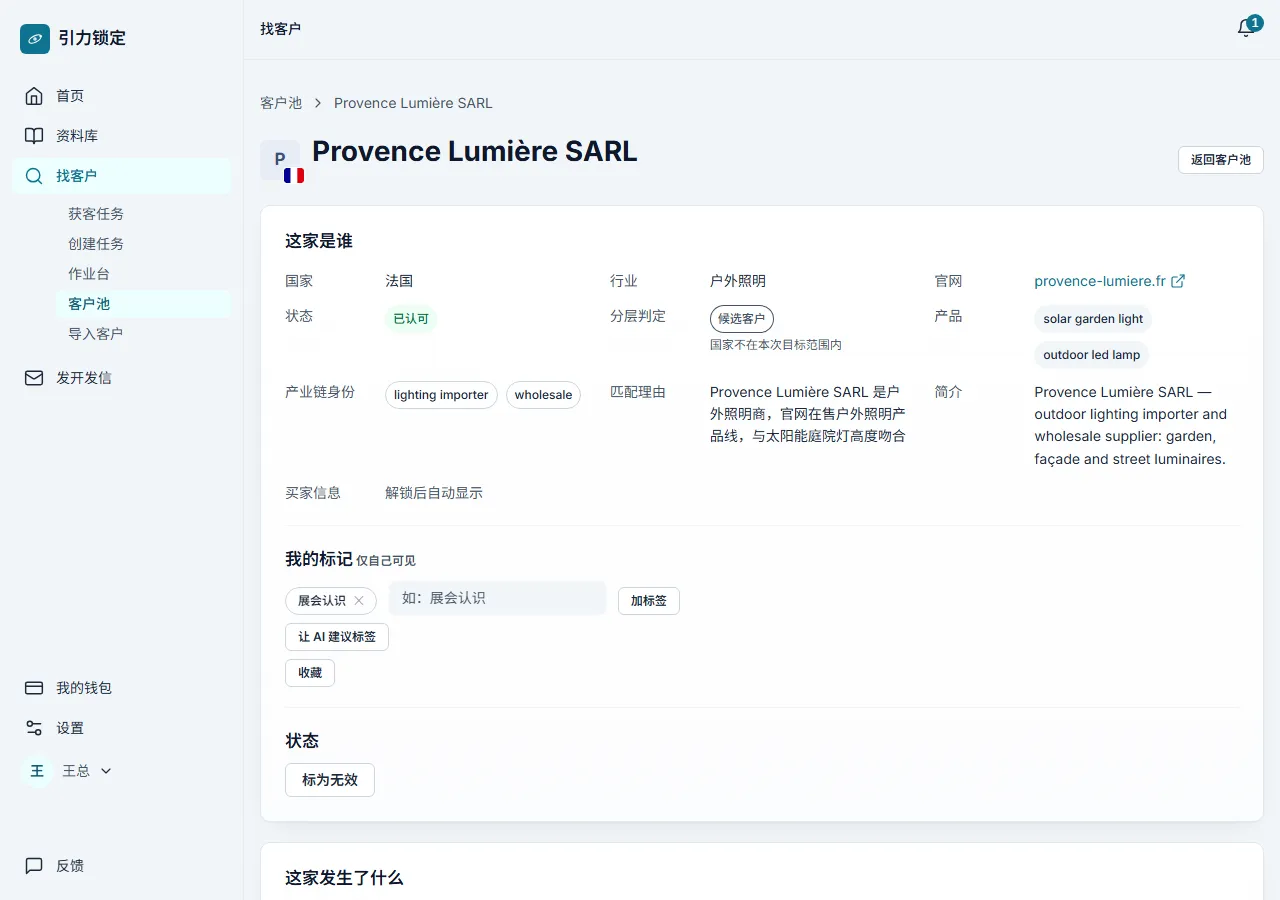
Task: Open 导入客户 in the sidebar
Action: (x=96, y=334)
